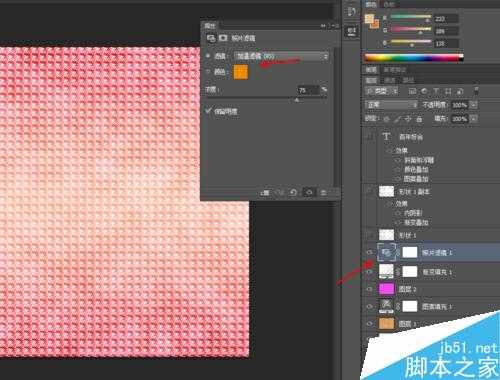Switch to the Color (颜色) panel tab
This screenshot has height=380, width=500.
point(371,4)
